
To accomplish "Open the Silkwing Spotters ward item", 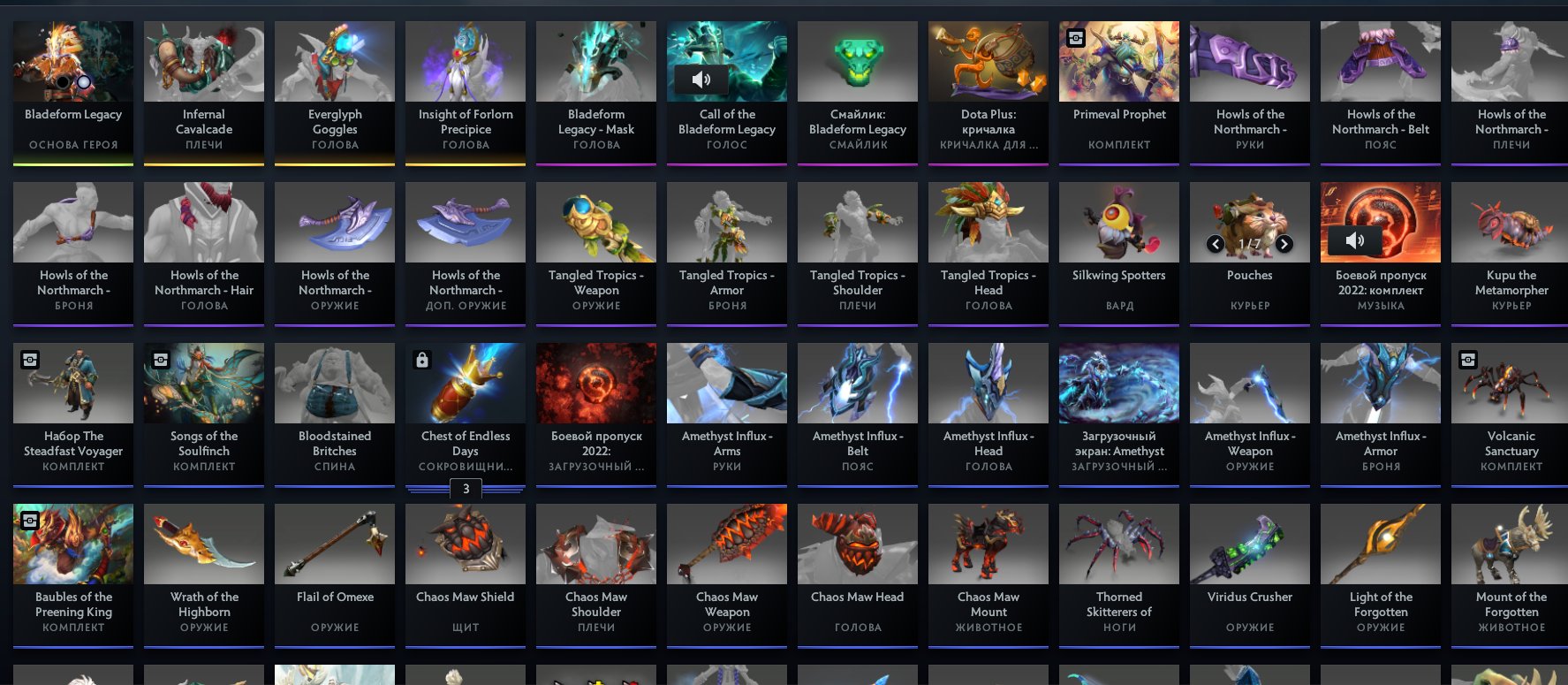I will 1119,254.
